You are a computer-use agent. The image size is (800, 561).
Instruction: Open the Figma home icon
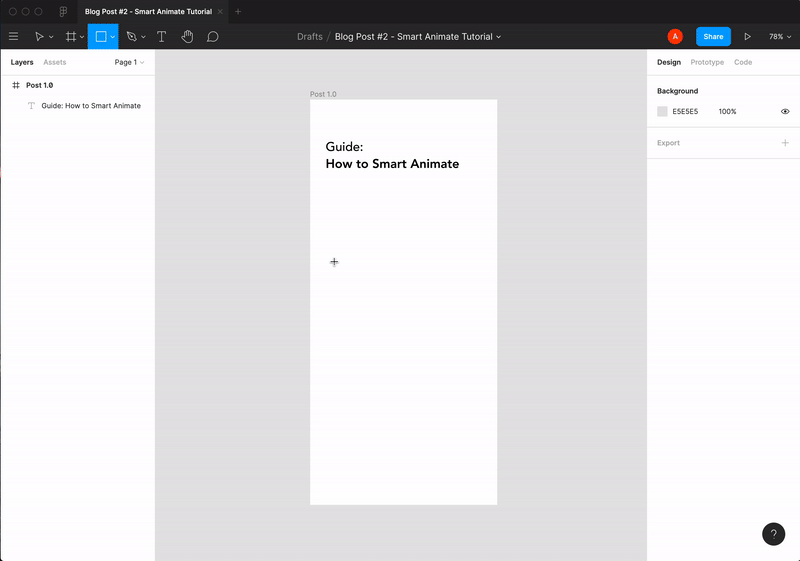63,11
